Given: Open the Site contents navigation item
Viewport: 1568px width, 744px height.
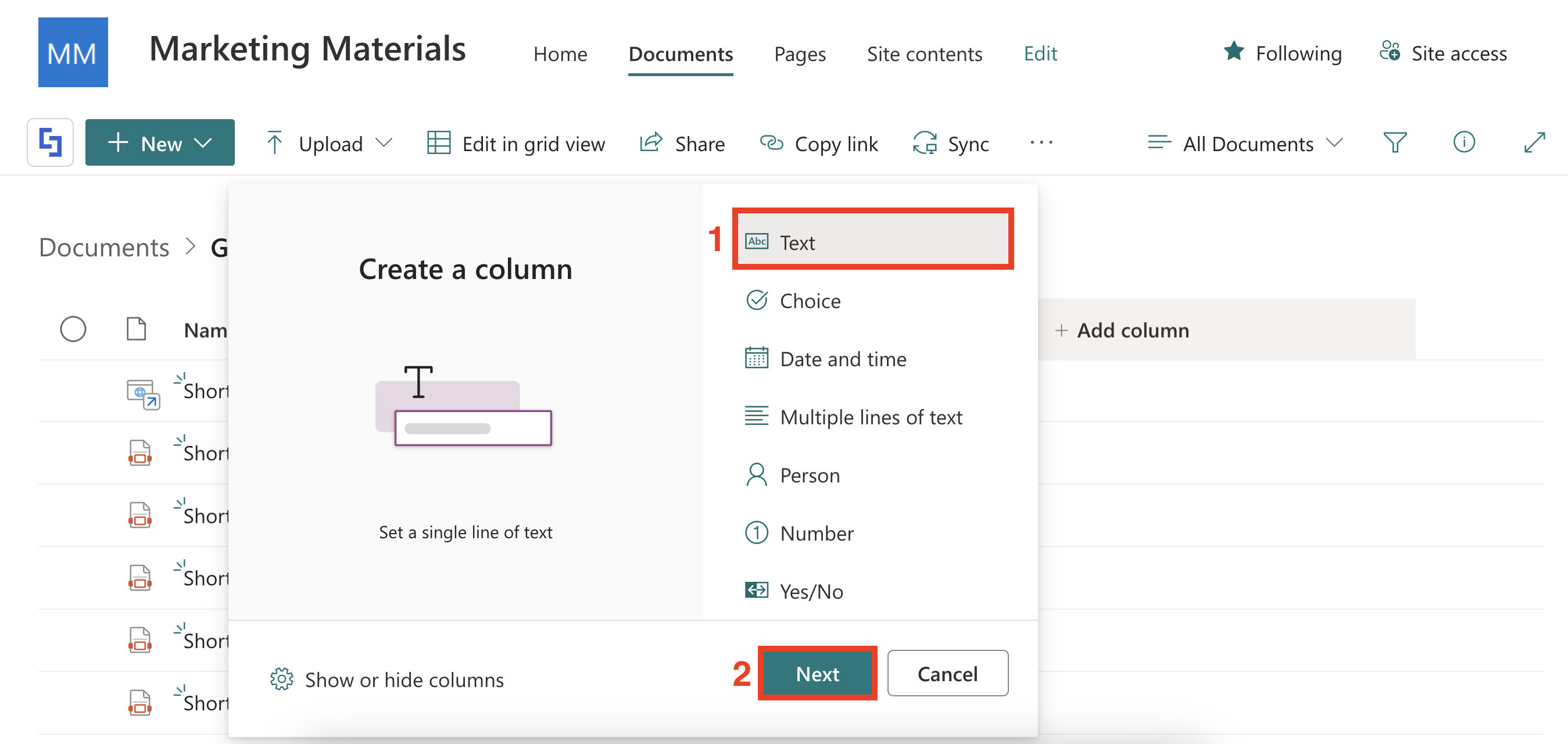Looking at the screenshot, I should coord(924,54).
